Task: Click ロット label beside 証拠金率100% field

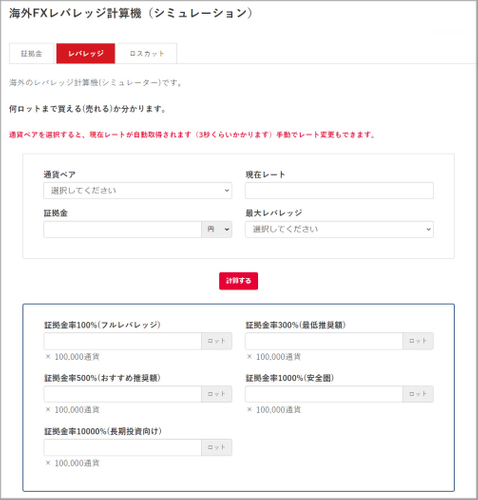Action: coord(217,341)
